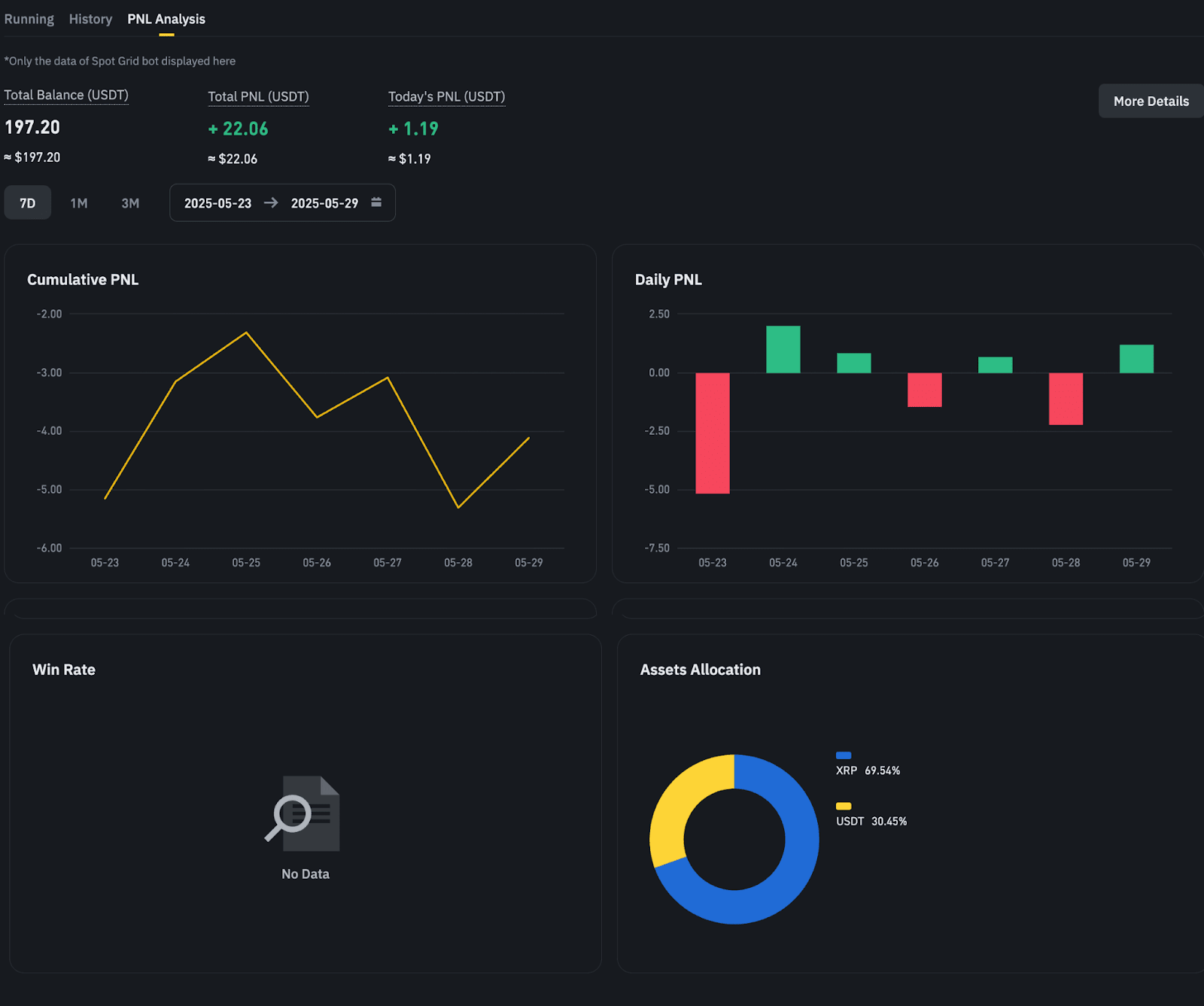Click the Total PNL (USDT) underlined label
1204x1006 pixels.
[x=258, y=96]
